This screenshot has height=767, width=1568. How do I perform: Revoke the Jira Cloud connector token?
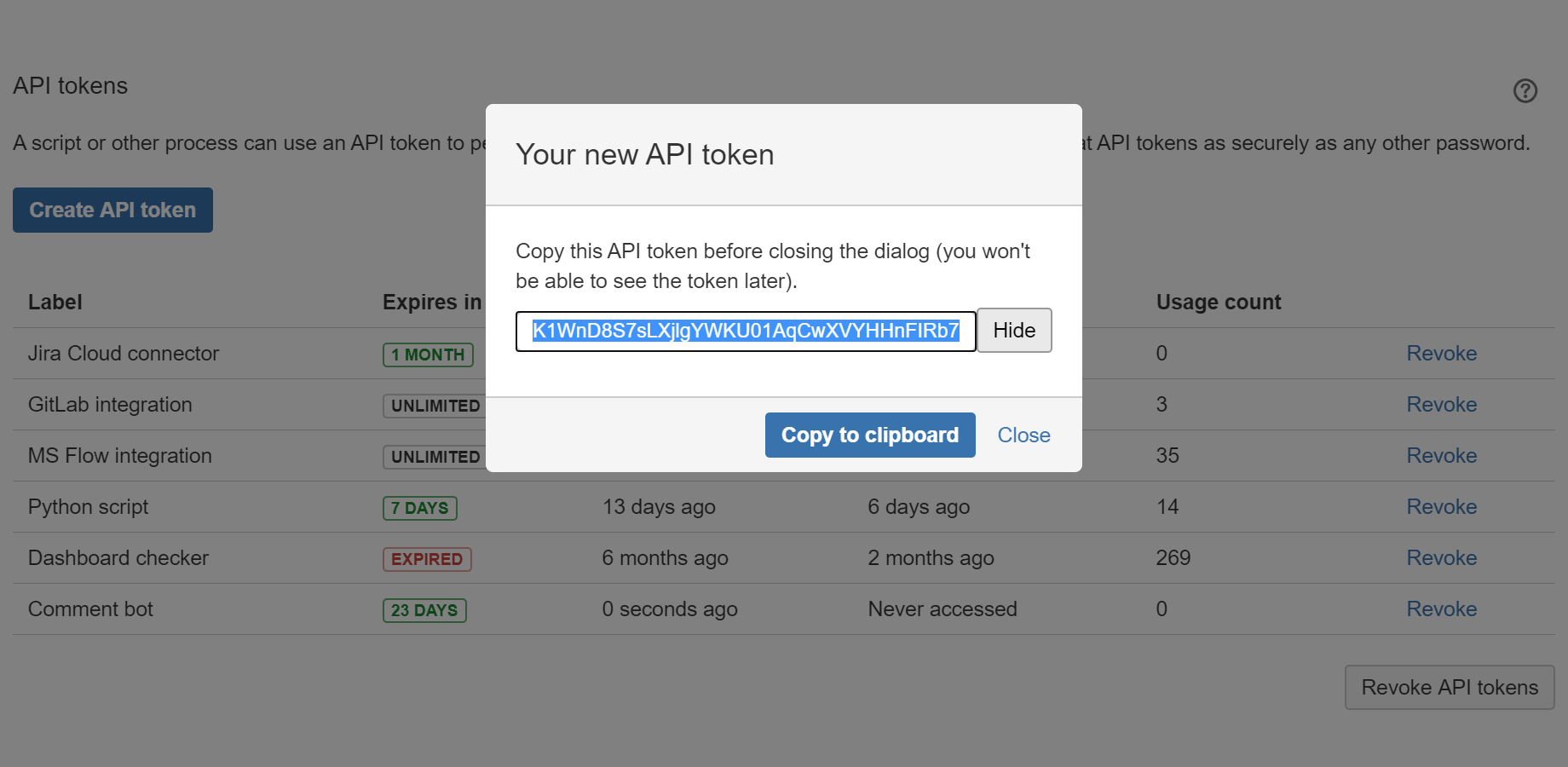[1441, 353]
